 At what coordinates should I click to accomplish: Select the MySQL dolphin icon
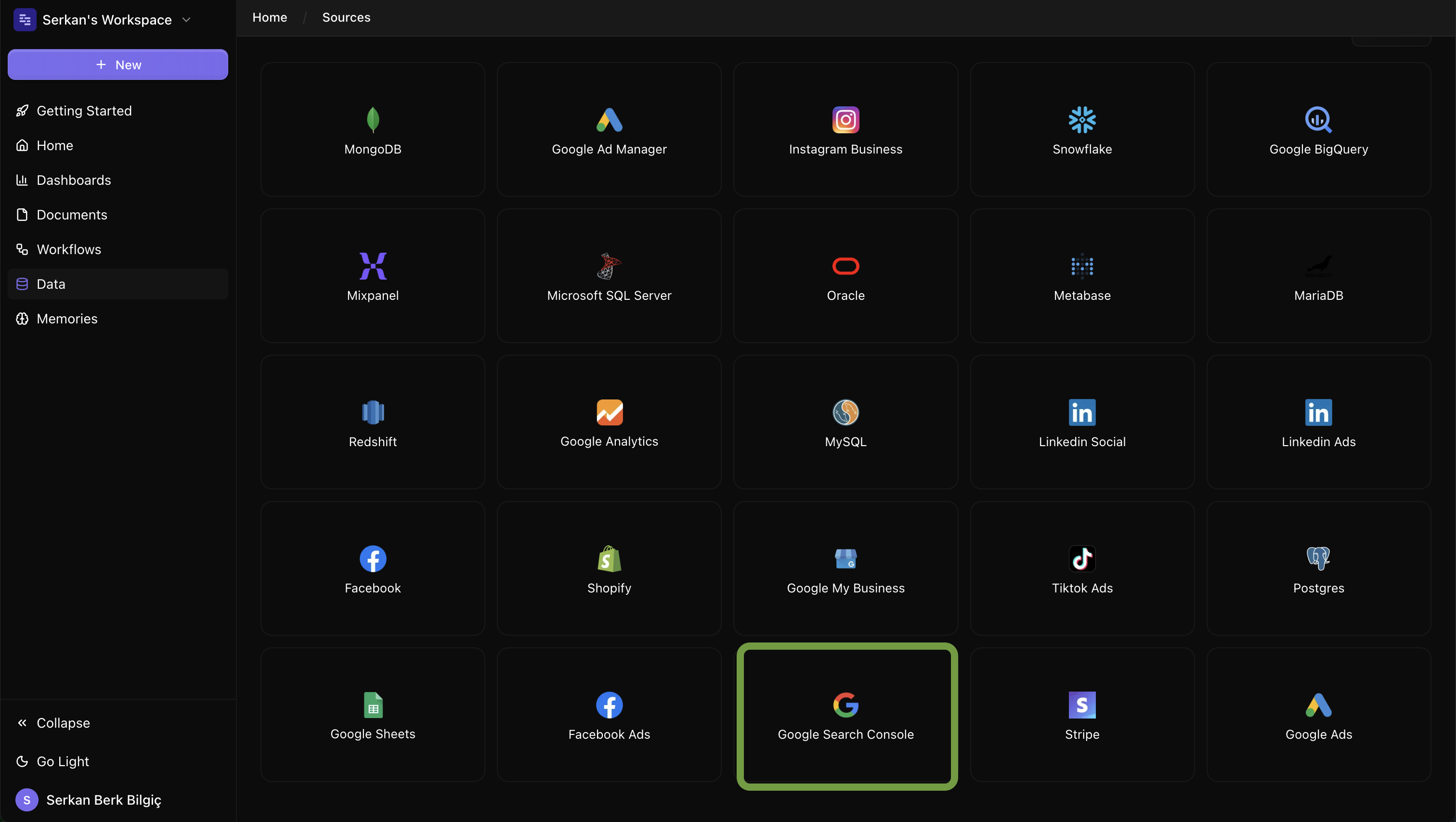(x=845, y=412)
